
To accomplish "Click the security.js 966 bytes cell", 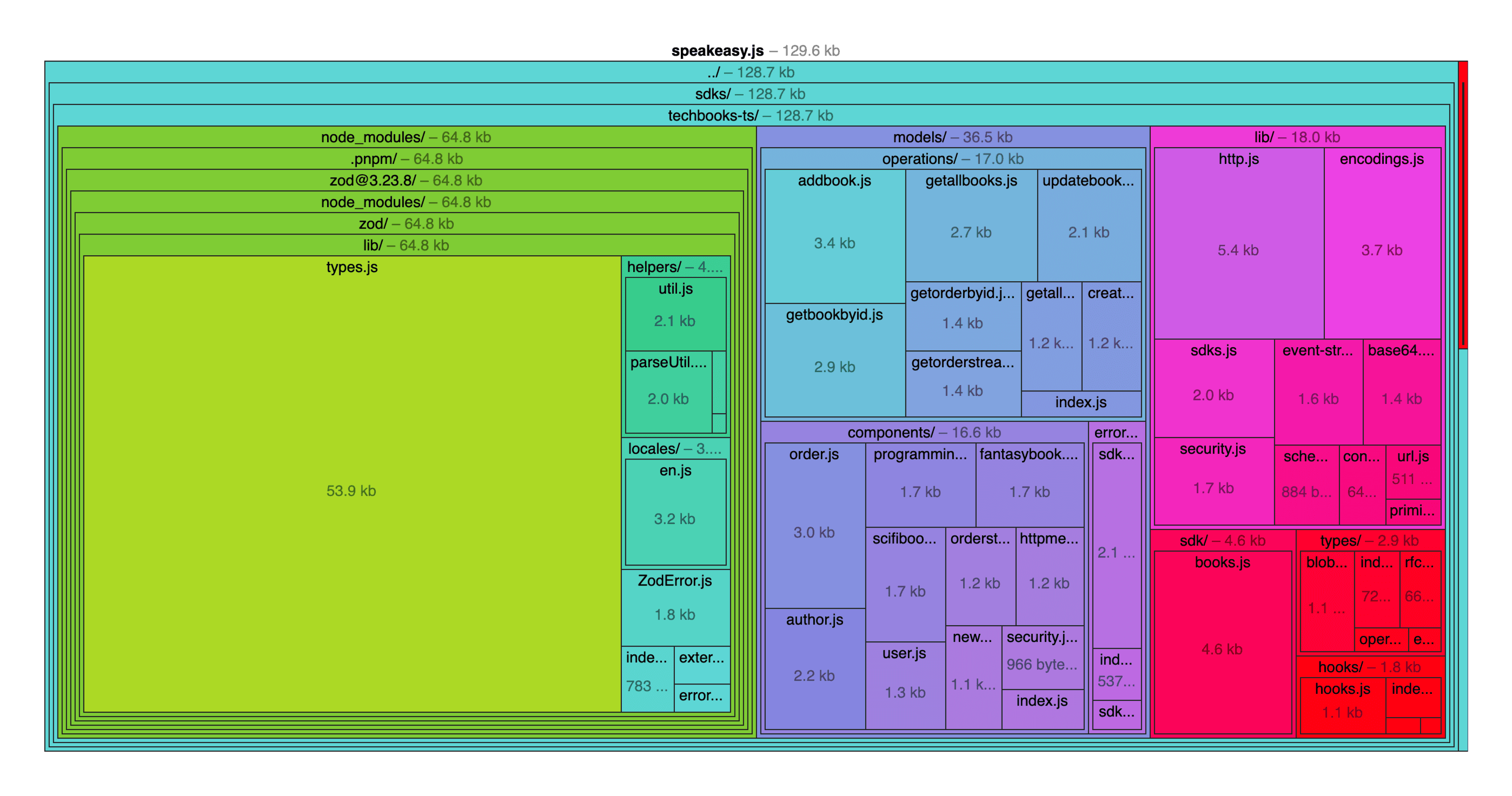I will click(x=1043, y=657).
